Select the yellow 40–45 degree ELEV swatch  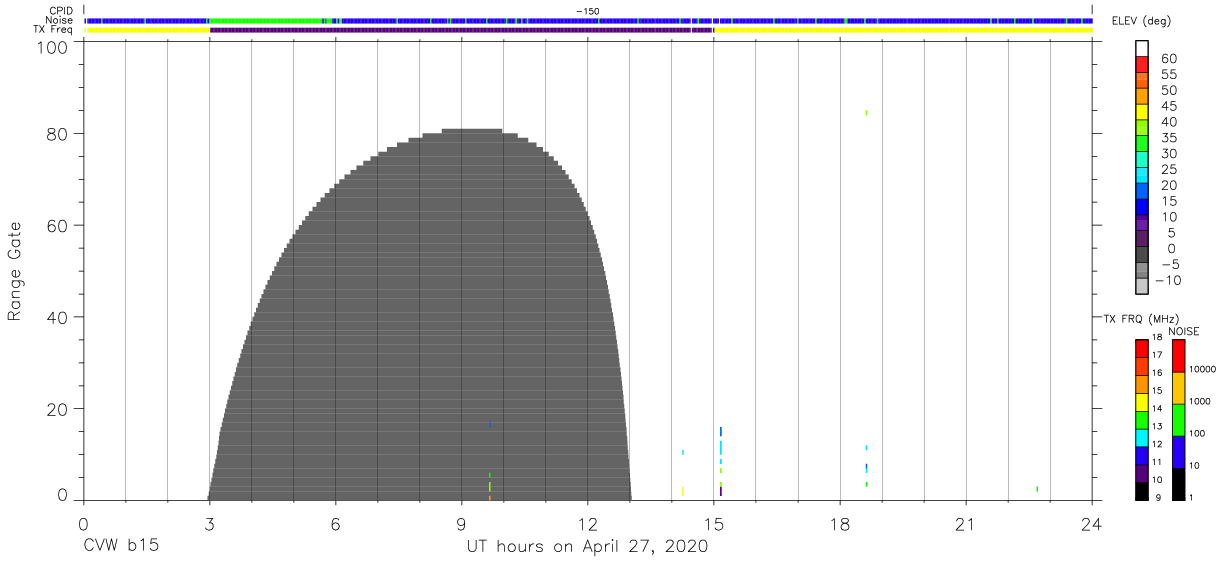coord(1142,113)
